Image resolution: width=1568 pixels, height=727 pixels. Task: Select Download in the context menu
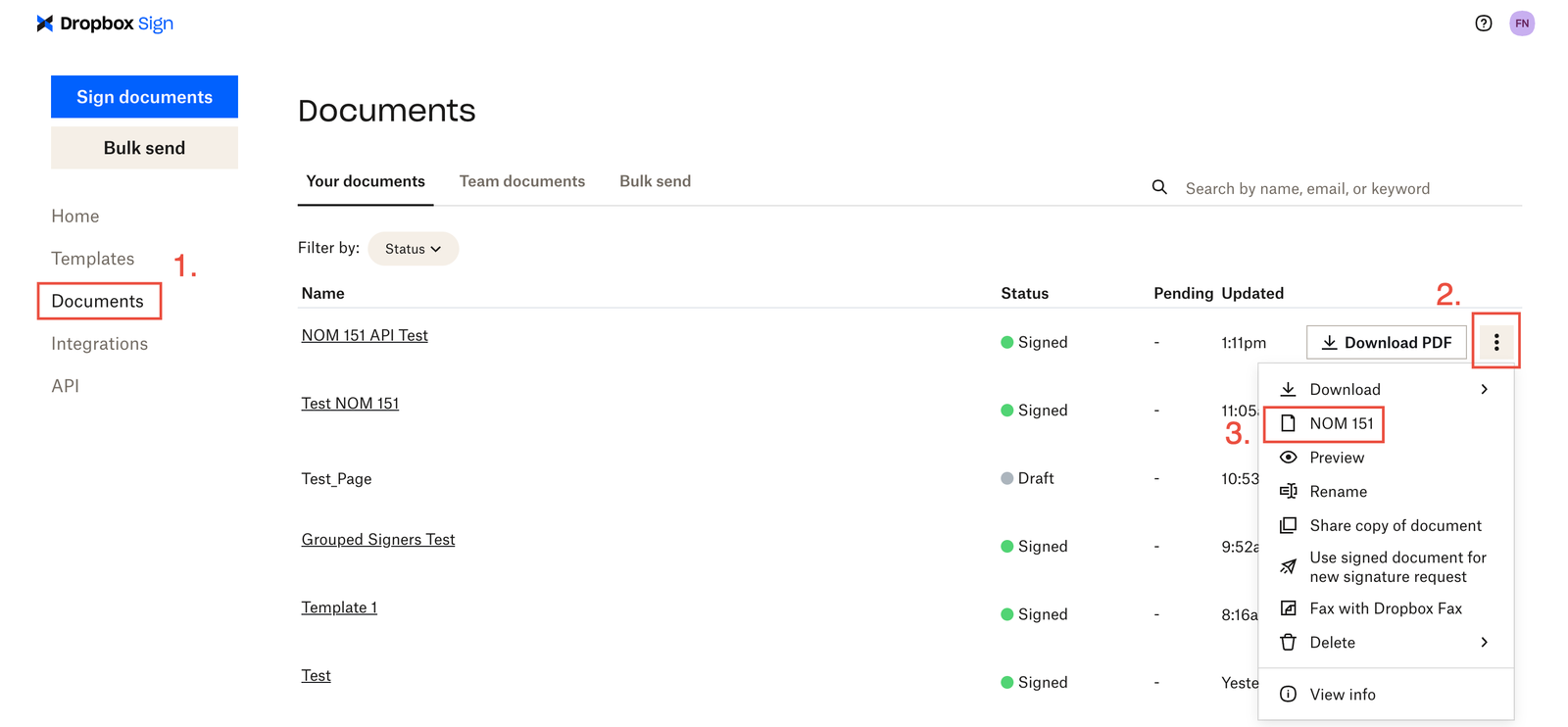(1386, 389)
